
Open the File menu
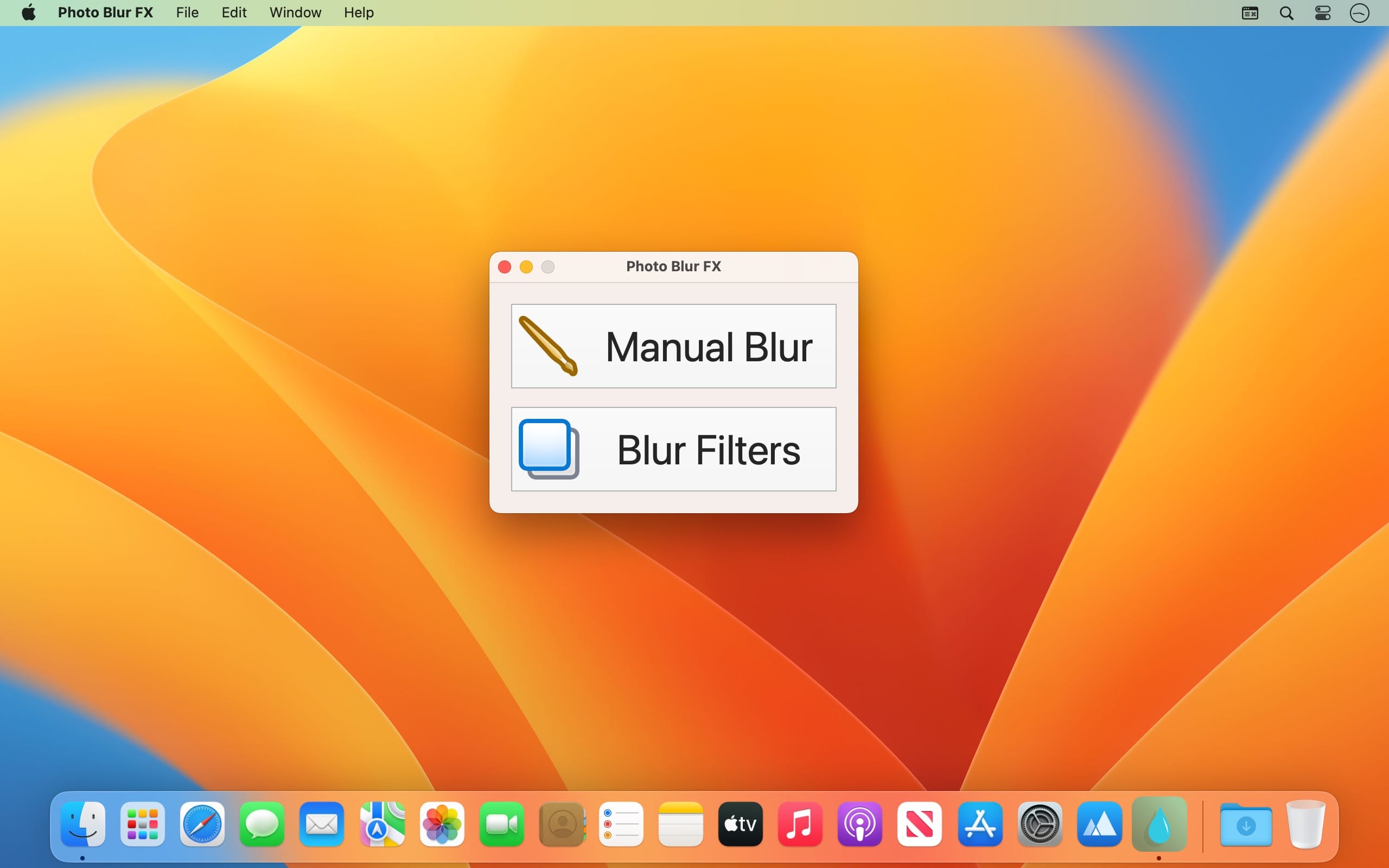[x=187, y=12]
